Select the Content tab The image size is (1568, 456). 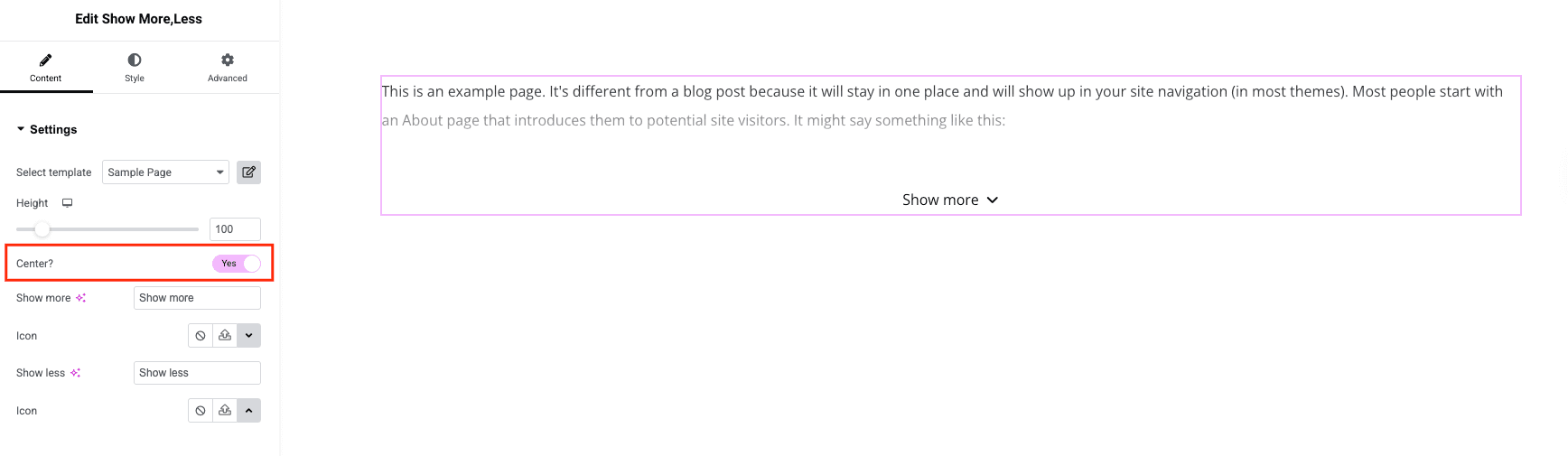pos(46,68)
